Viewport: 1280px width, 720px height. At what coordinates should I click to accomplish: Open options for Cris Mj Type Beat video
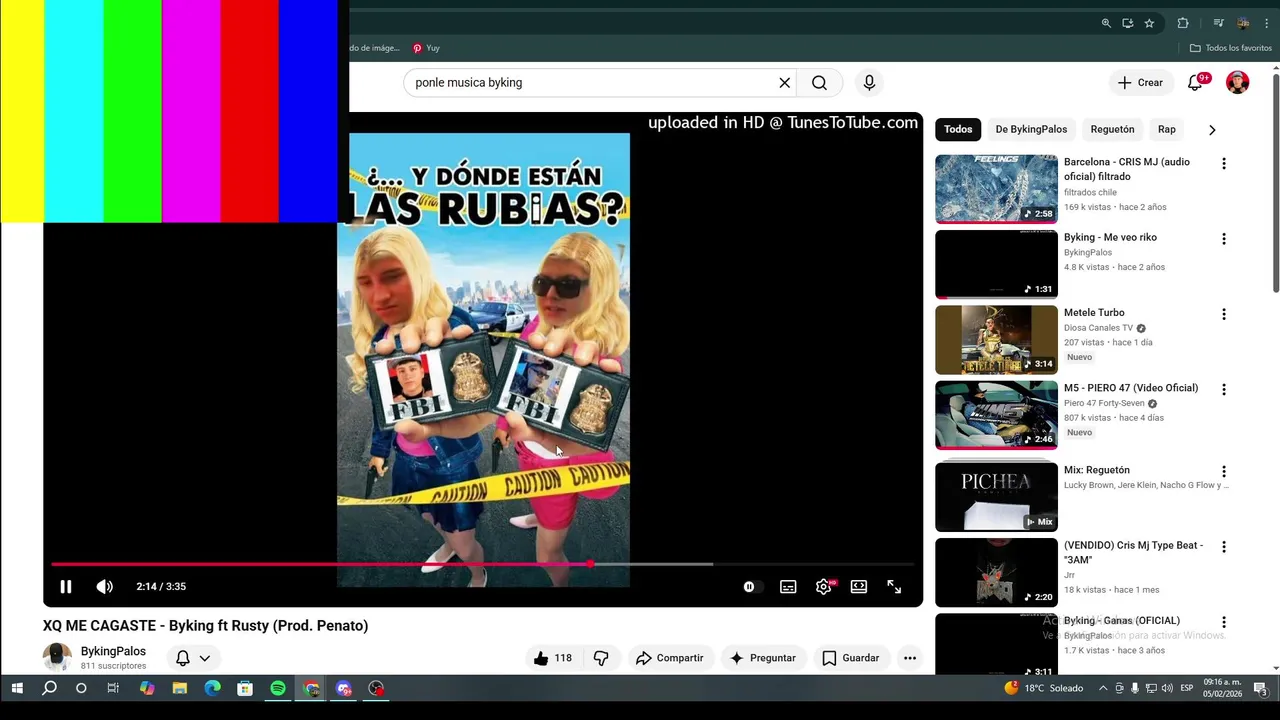(x=1223, y=547)
